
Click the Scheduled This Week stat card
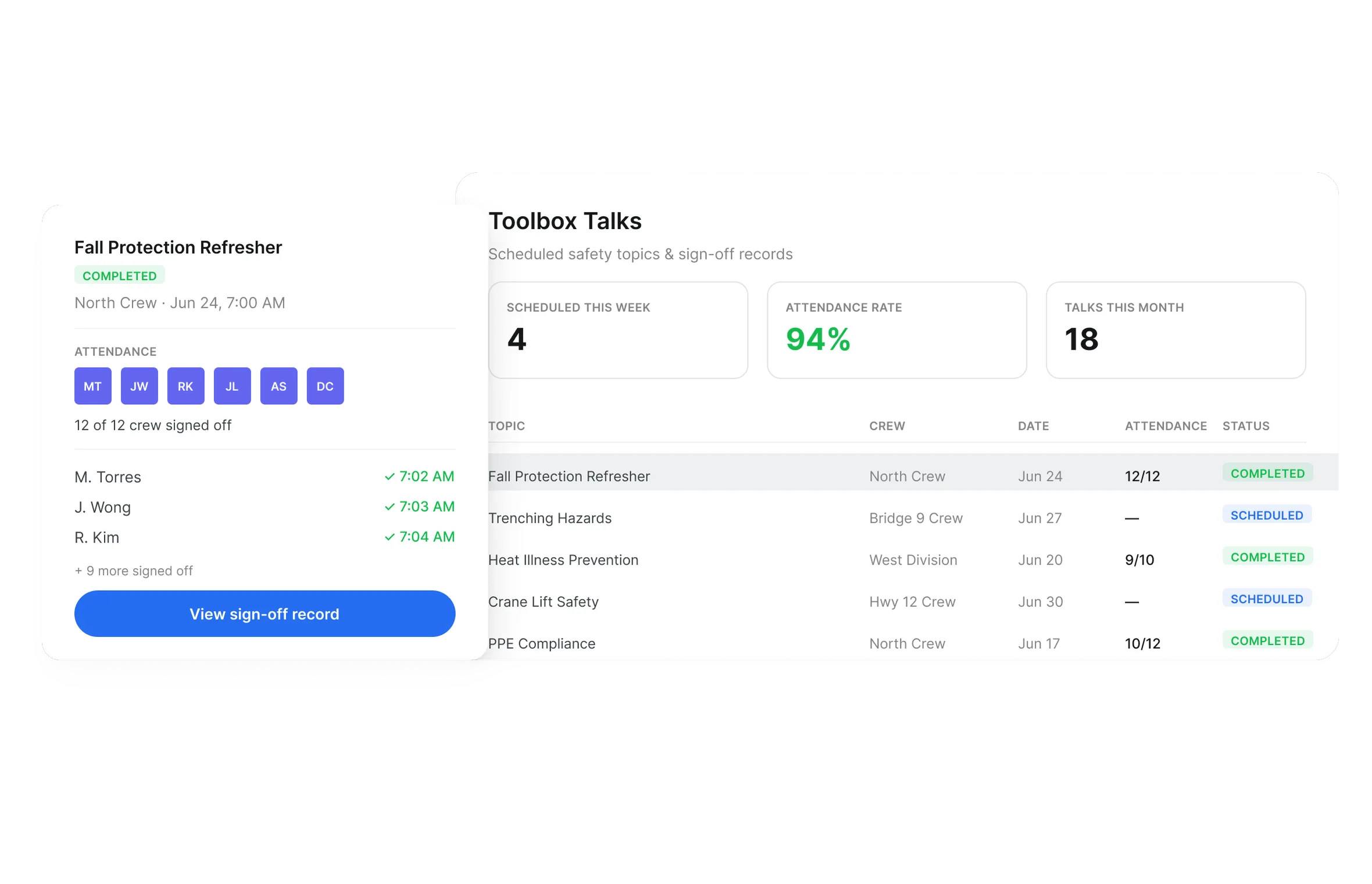point(618,330)
